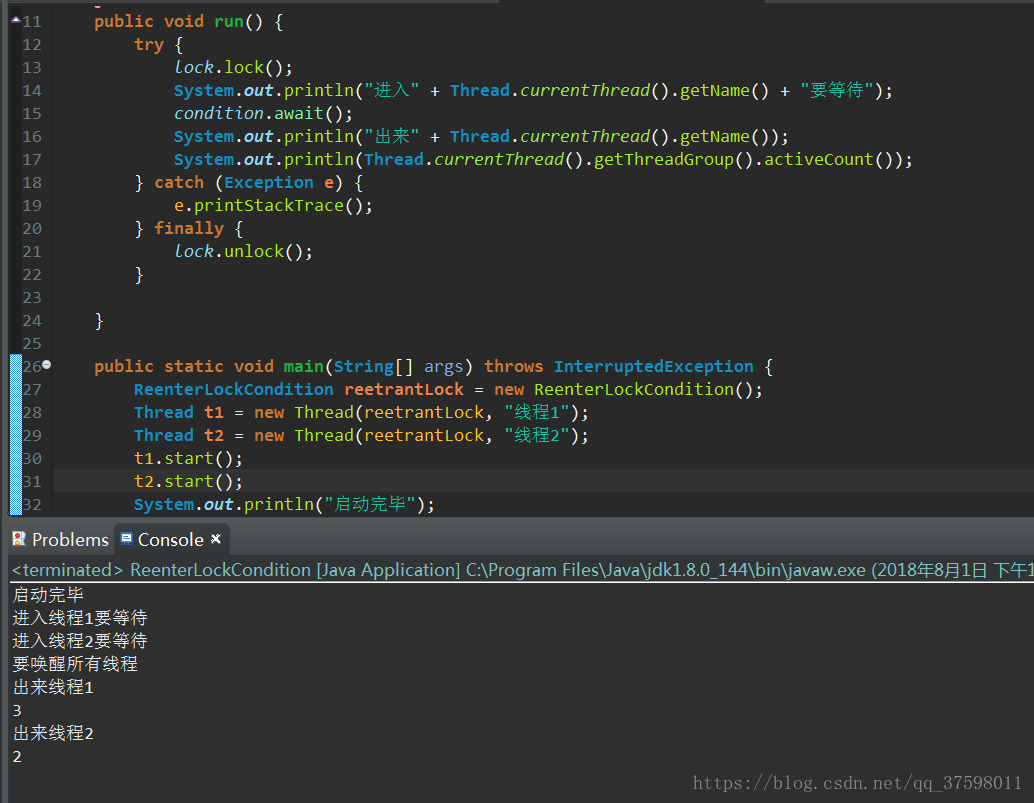Switch to the Problems tab
Viewport: 1034px width, 803px height.
tap(60, 539)
